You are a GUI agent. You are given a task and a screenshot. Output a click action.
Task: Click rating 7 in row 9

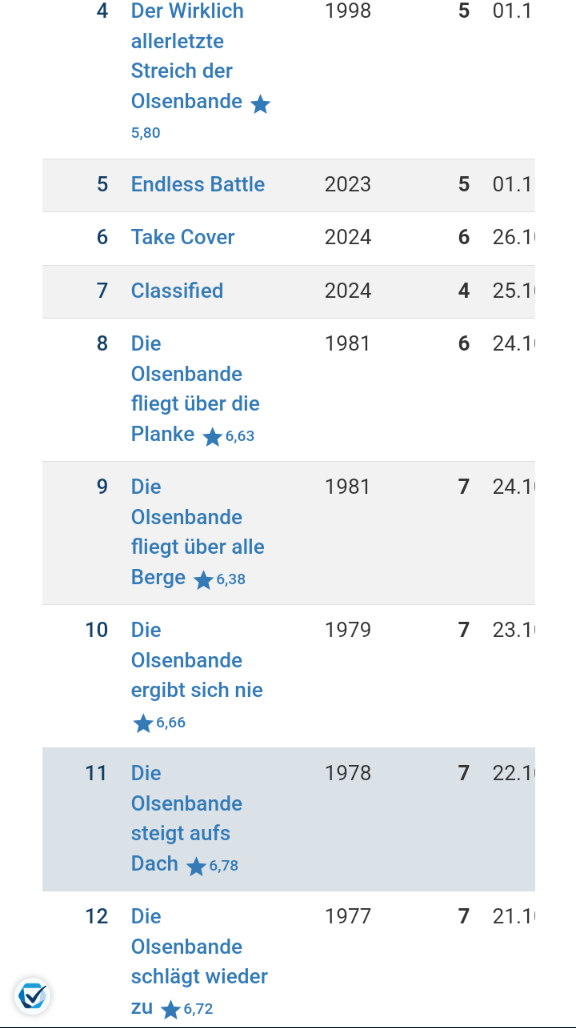[463, 487]
